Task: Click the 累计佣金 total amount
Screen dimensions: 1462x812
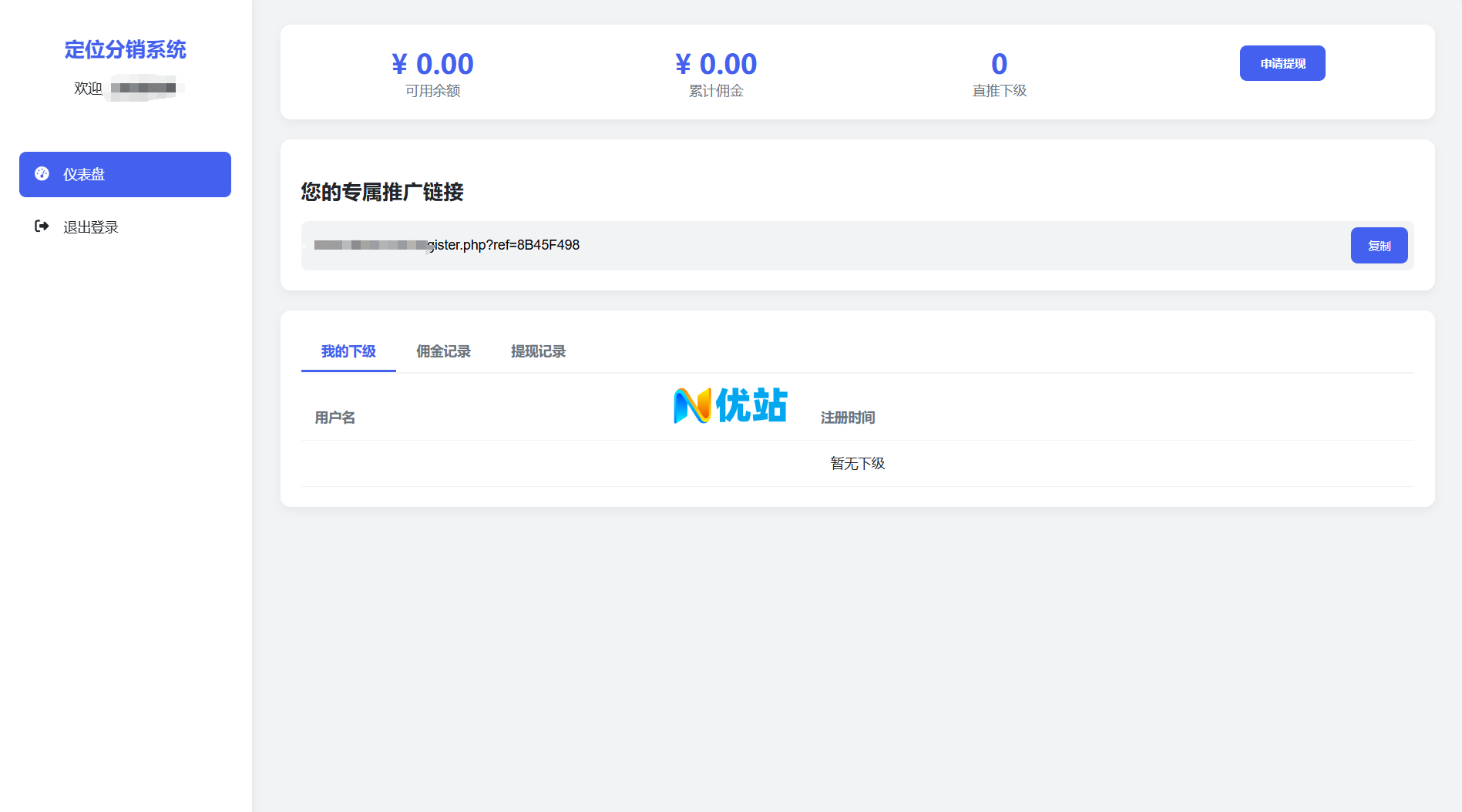Action: pos(716,64)
